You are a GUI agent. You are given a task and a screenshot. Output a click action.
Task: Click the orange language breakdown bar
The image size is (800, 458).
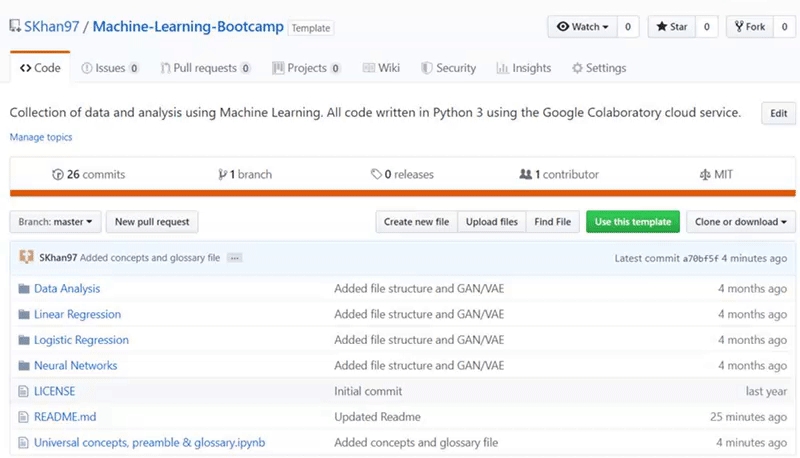pos(402,193)
